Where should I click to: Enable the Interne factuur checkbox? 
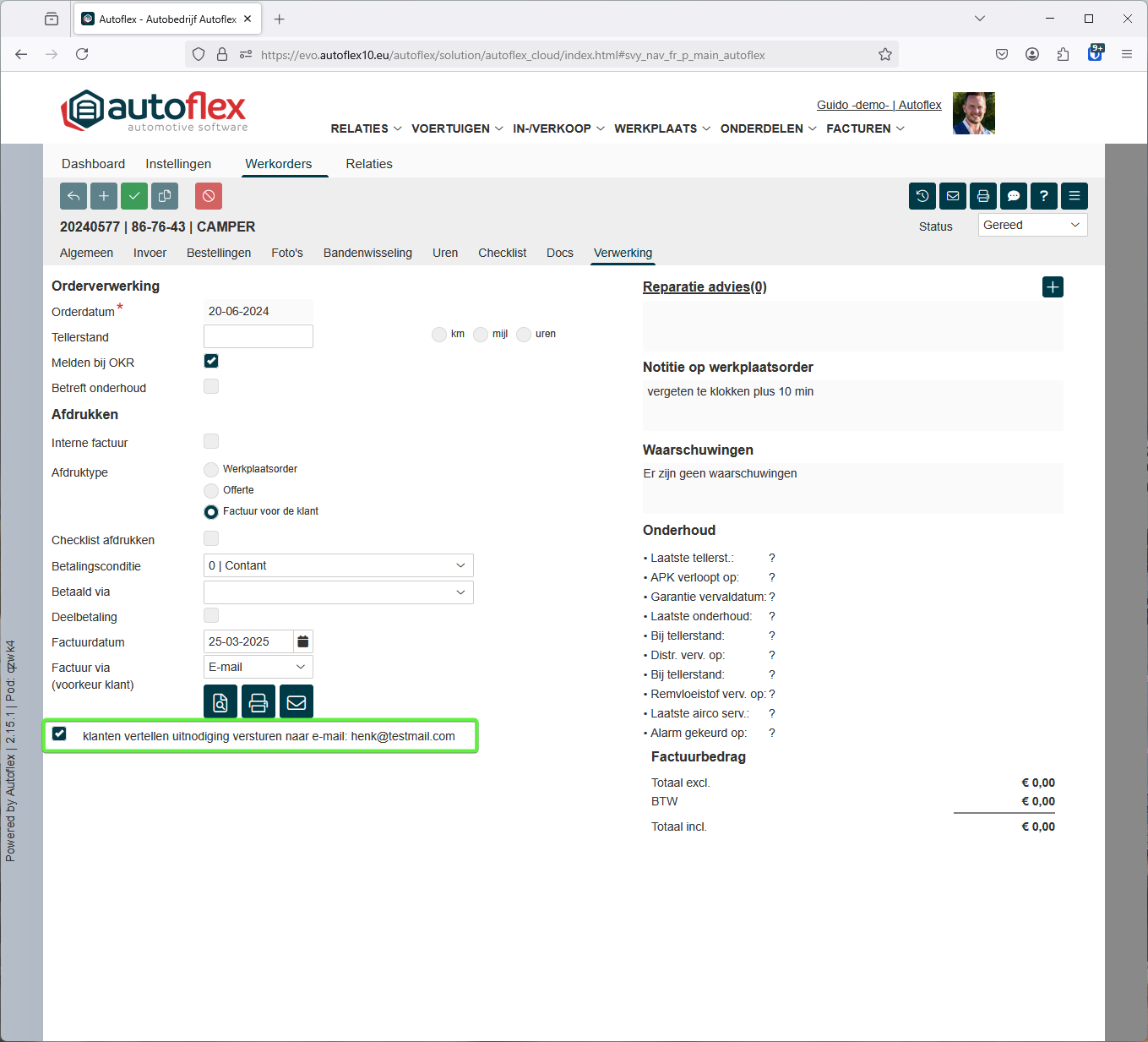(211, 442)
